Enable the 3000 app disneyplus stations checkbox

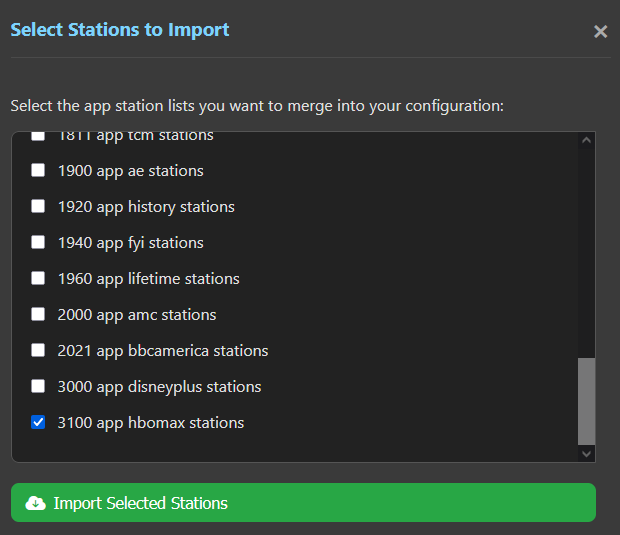(38, 386)
